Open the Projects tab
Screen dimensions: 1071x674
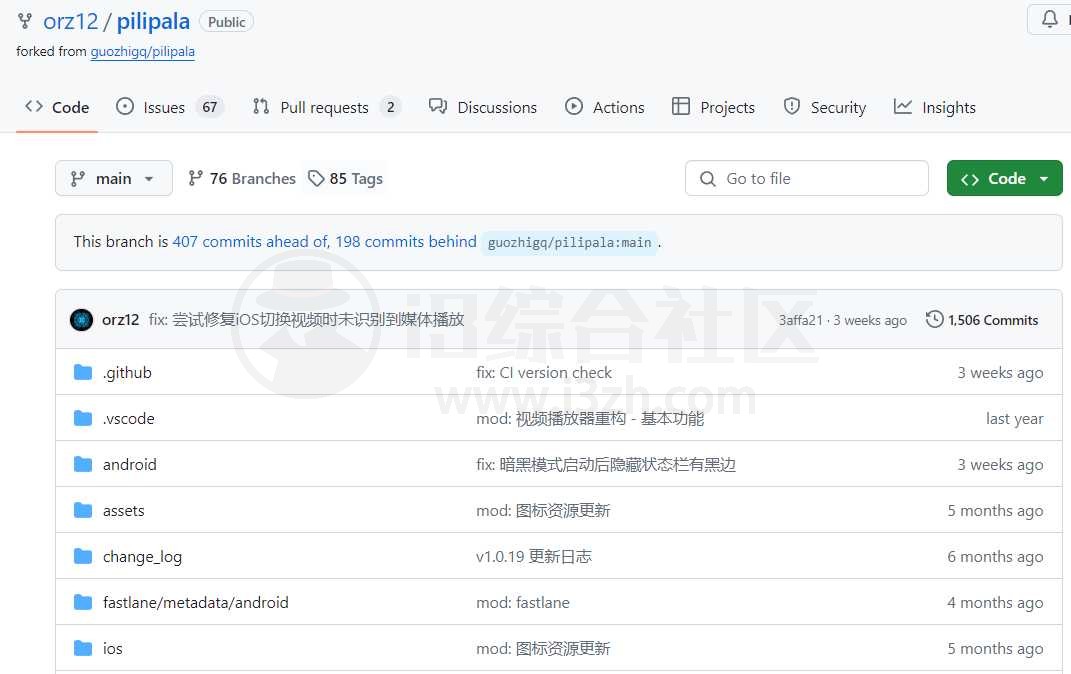714,107
